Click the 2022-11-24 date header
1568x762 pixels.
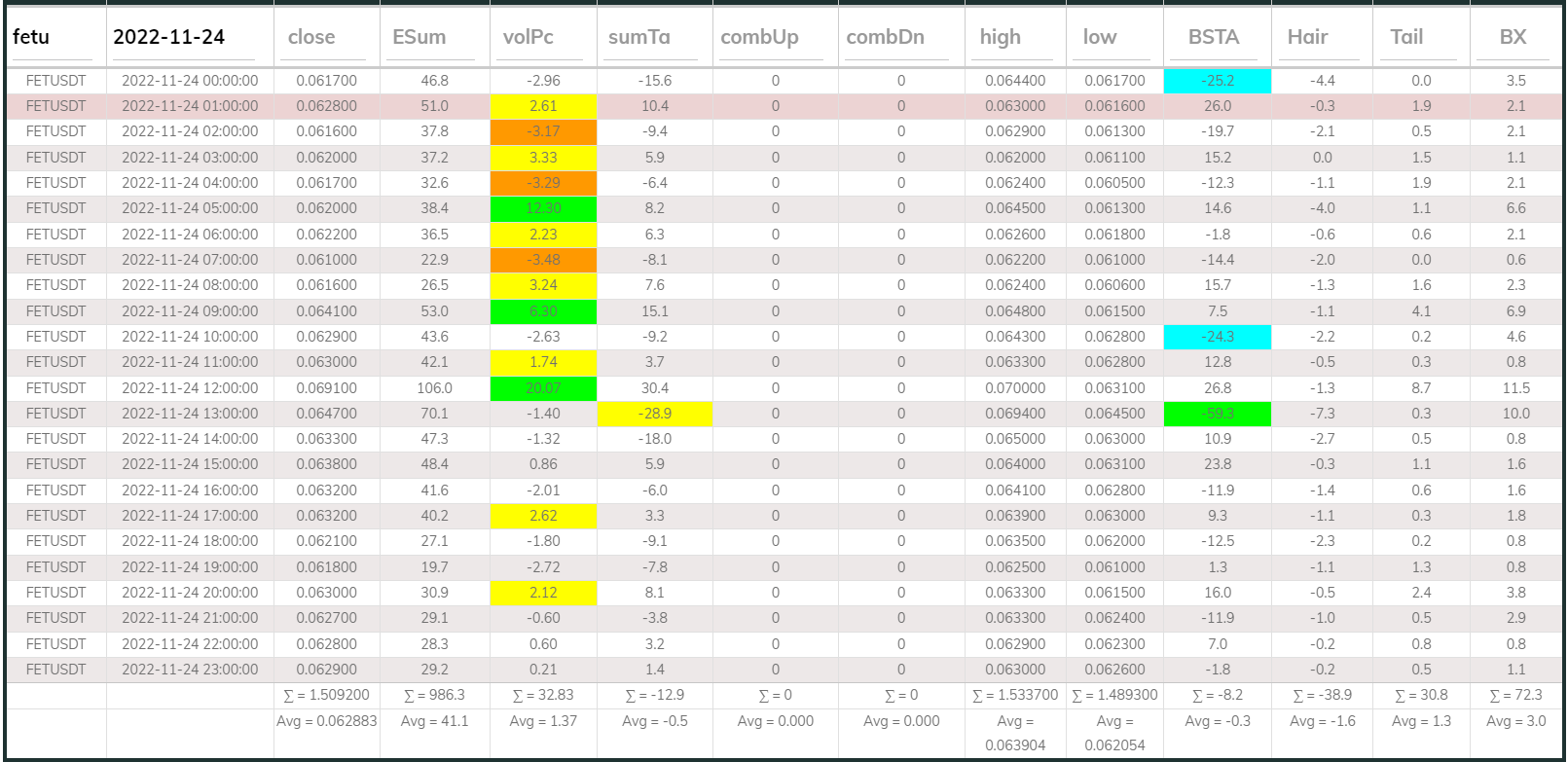169,37
